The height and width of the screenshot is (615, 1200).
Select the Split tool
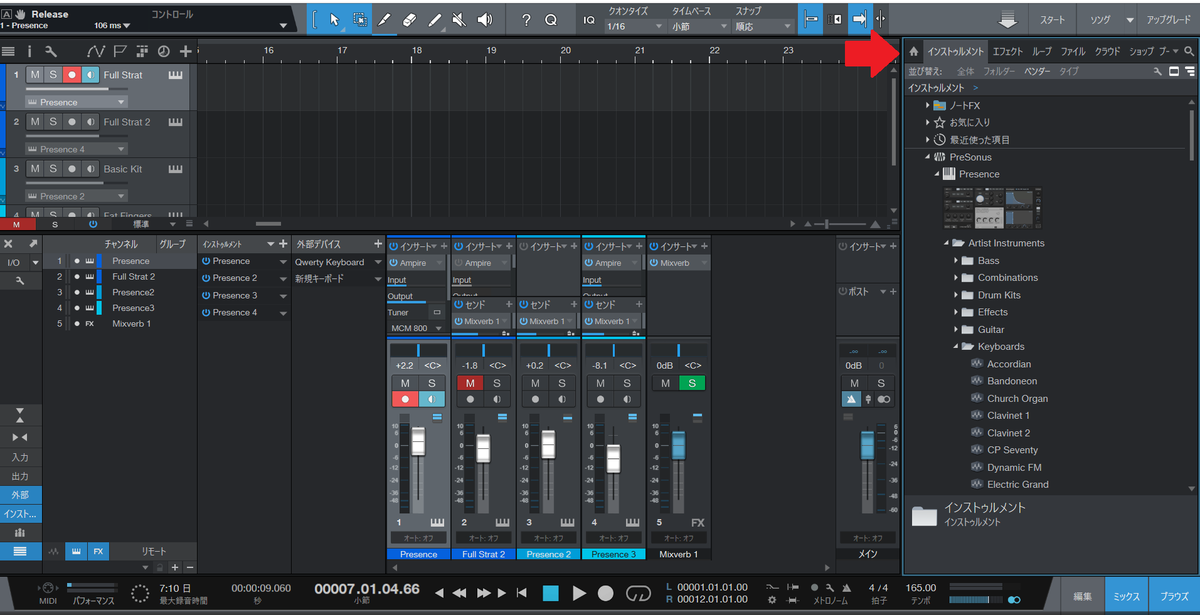tap(385, 19)
